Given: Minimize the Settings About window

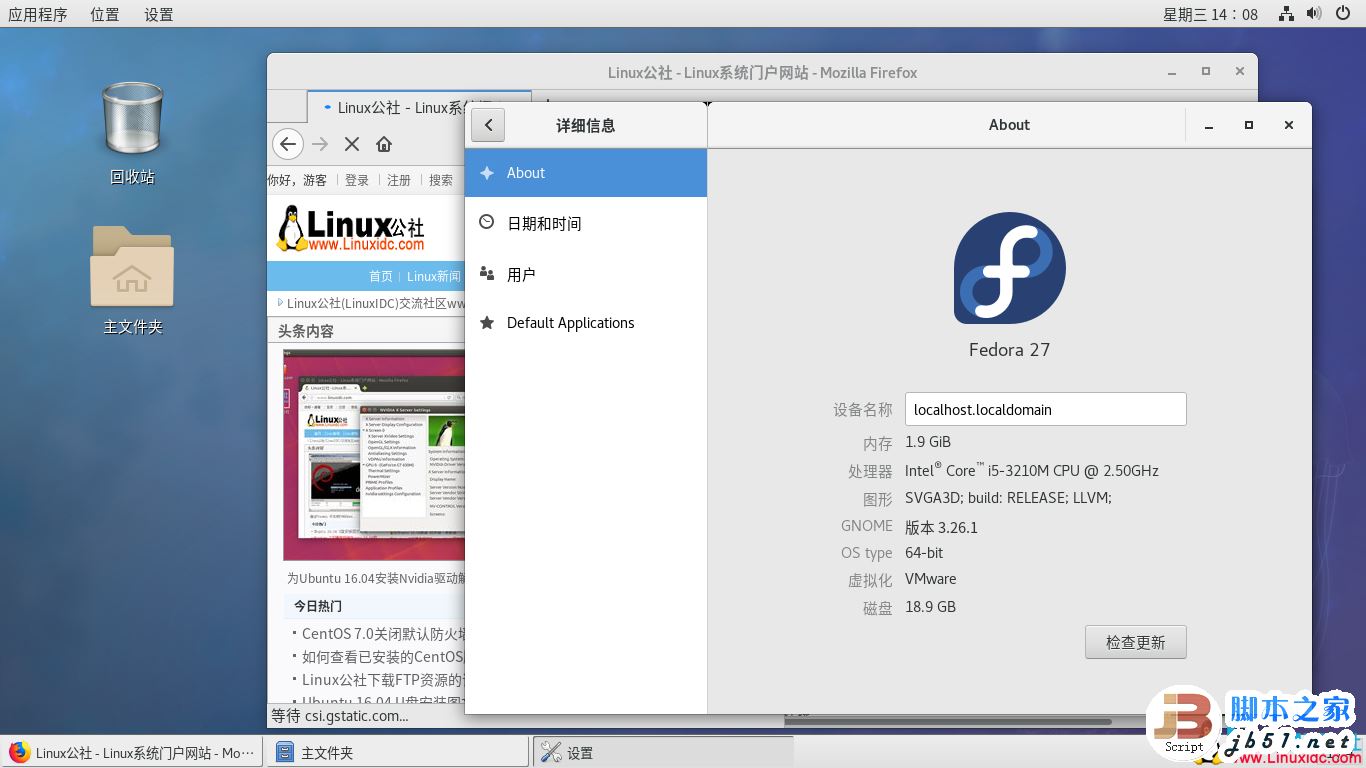Looking at the screenshot, I should click(x=1209, y=125).
